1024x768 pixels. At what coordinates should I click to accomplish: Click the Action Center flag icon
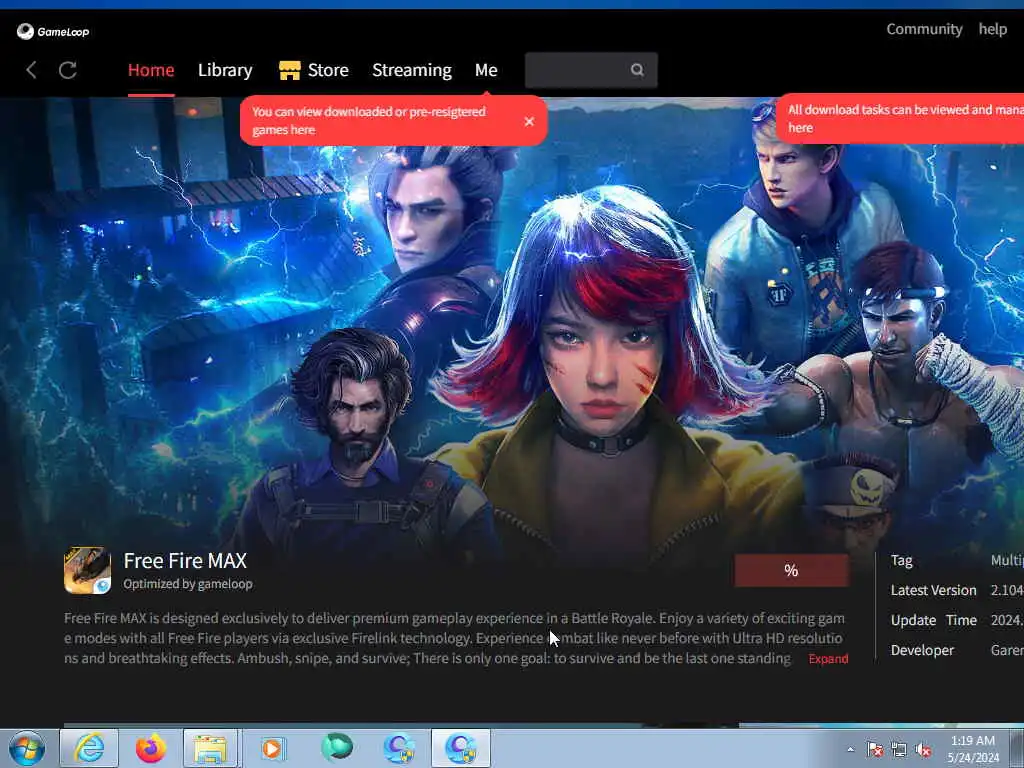pos(874,750)
